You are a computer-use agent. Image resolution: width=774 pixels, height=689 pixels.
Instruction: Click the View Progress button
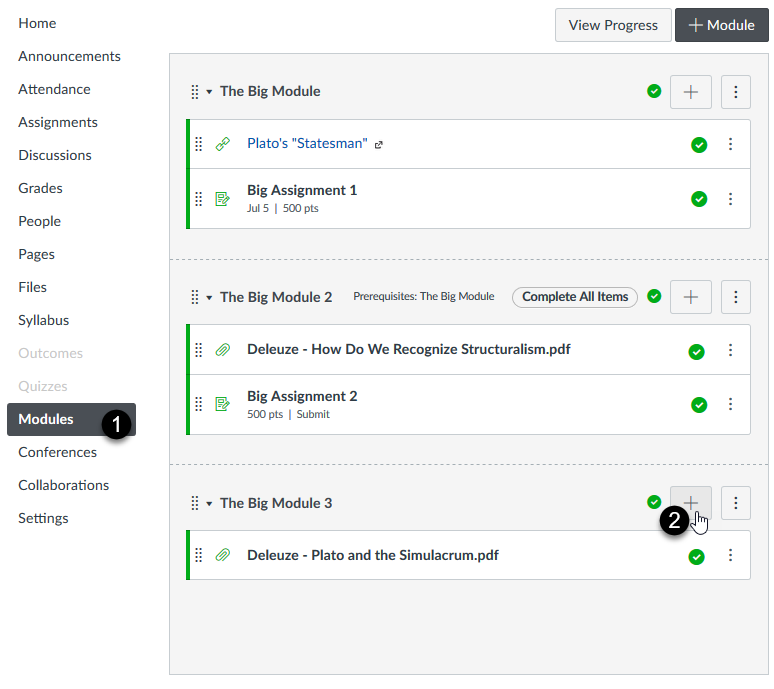click(613, 25)
